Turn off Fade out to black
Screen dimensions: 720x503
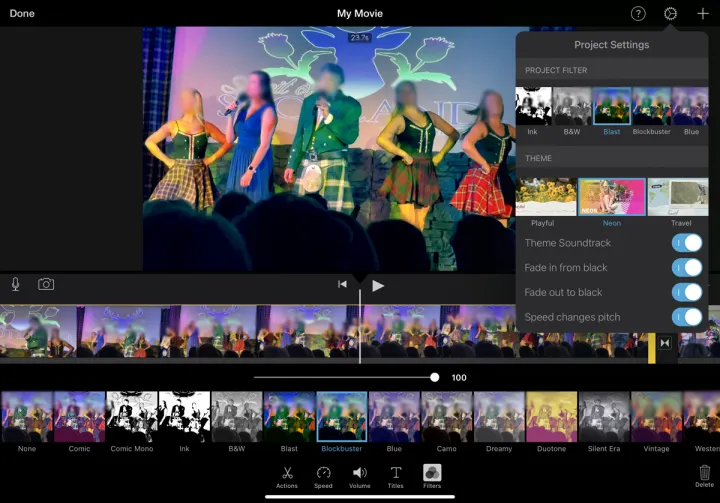coord(686,292)
